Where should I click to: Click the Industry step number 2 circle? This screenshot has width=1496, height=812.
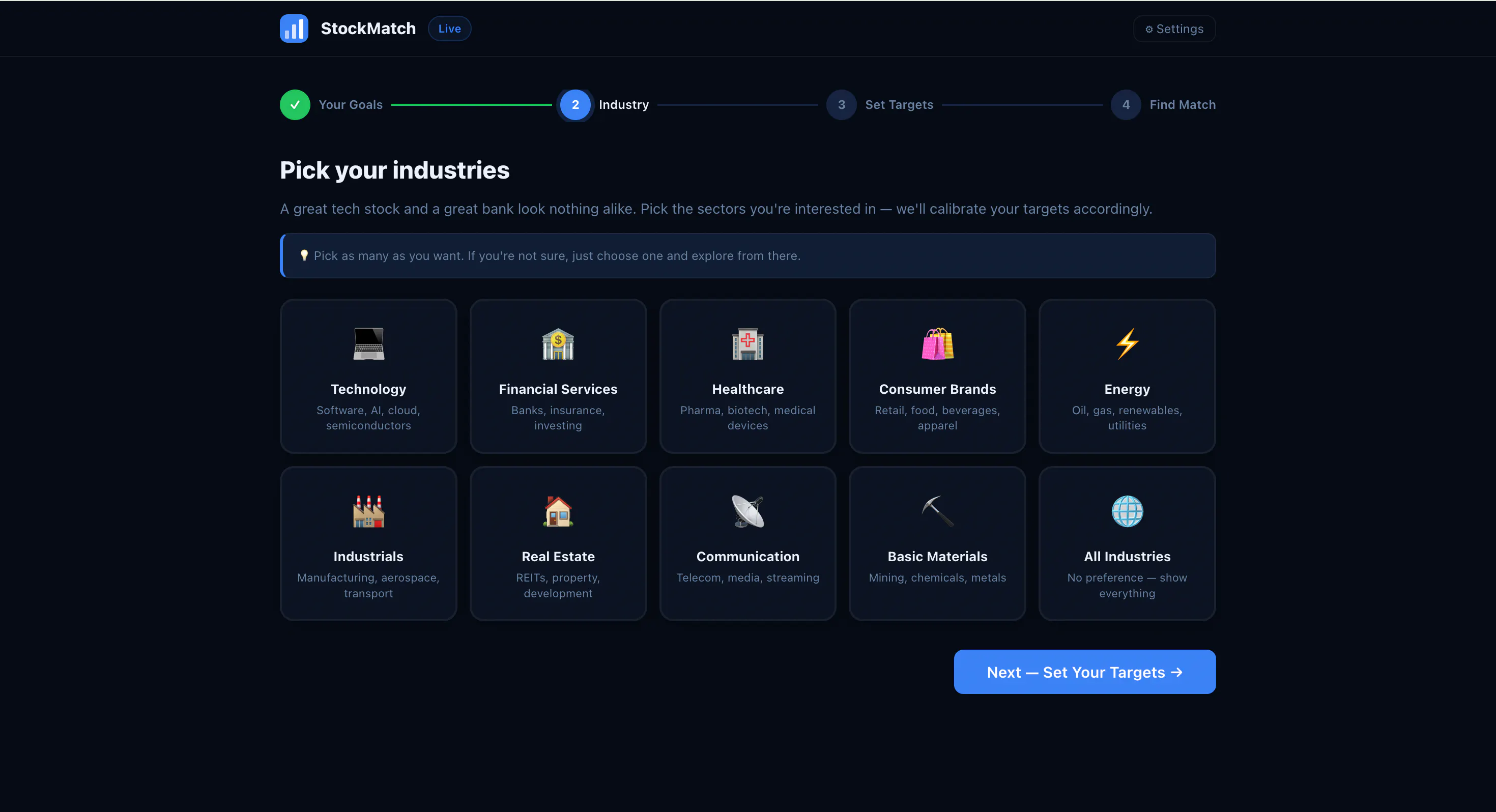click(575, 104)
